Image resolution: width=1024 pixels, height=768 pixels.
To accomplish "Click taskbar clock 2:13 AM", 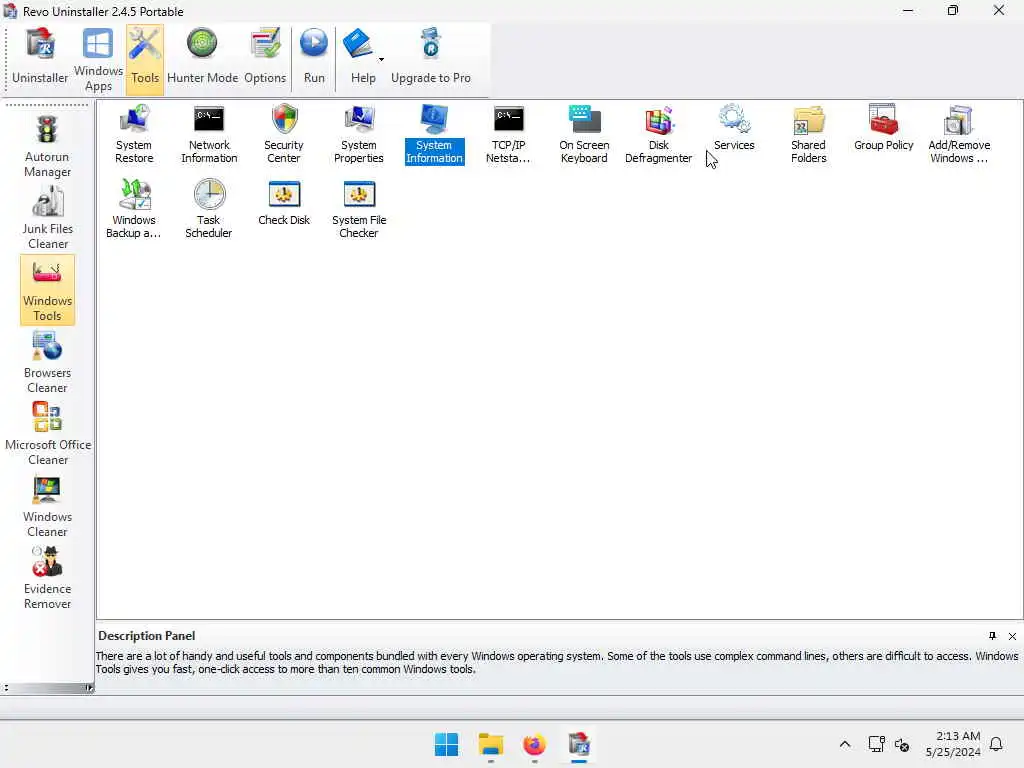I will click(x=953, y=744).
